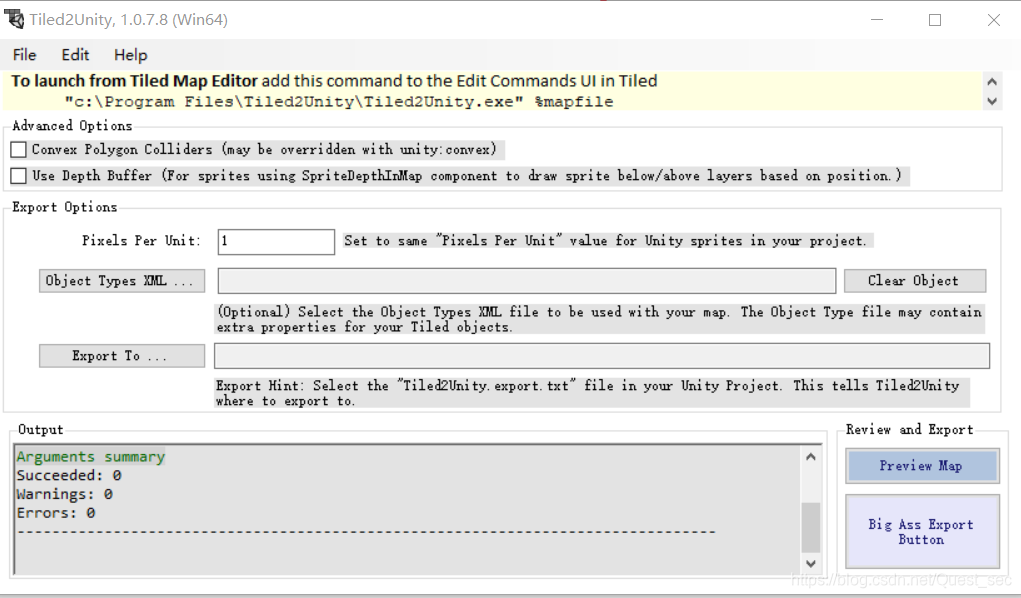Click the Tiled2Unity app icon in title bar
The height and width of the screenshot is (598, 1021).
pyautogui.click(x=14, y=20)
